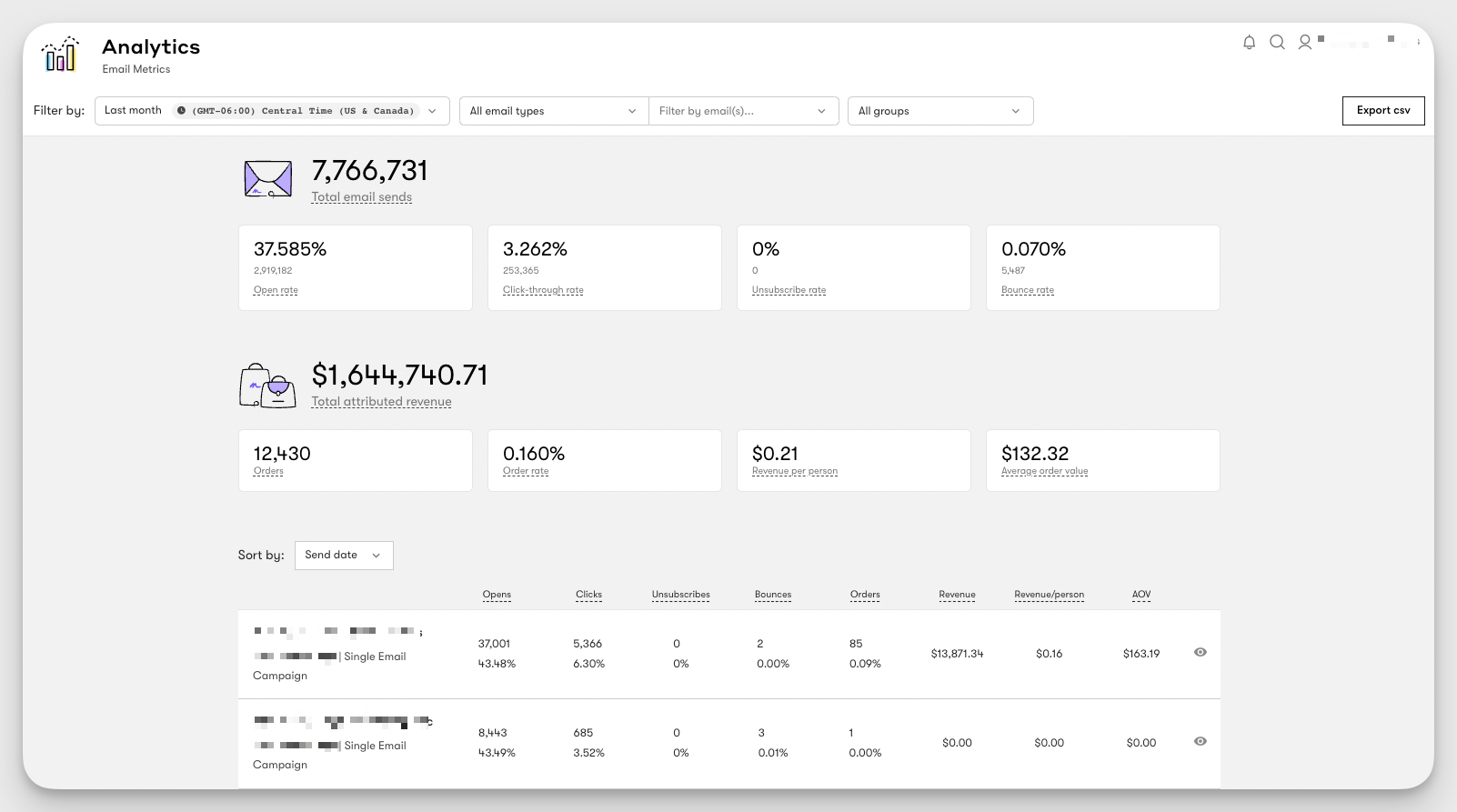1457x812 pixels.
Task: Click the $163.19 AOV cell
Action: (x=1141, y=654)
